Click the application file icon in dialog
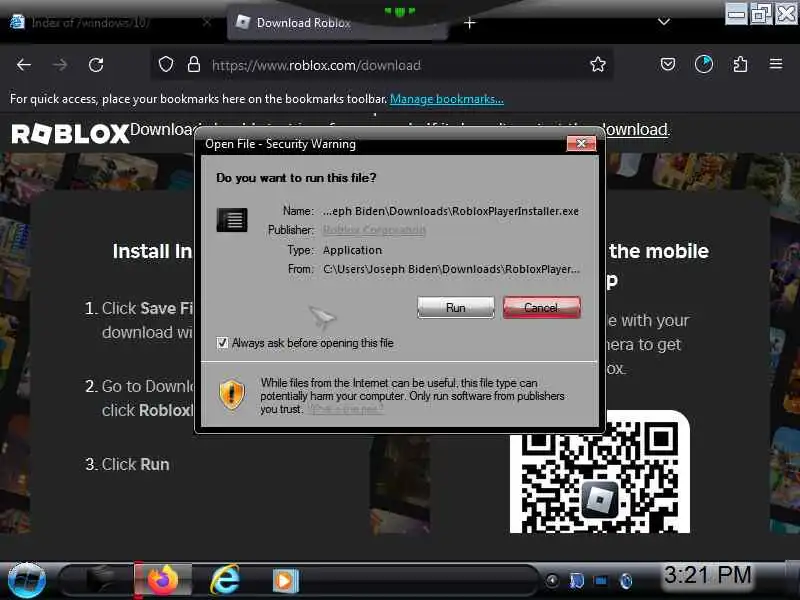The width and height of the screenshot is (800, 600). [x=232, y=220]
